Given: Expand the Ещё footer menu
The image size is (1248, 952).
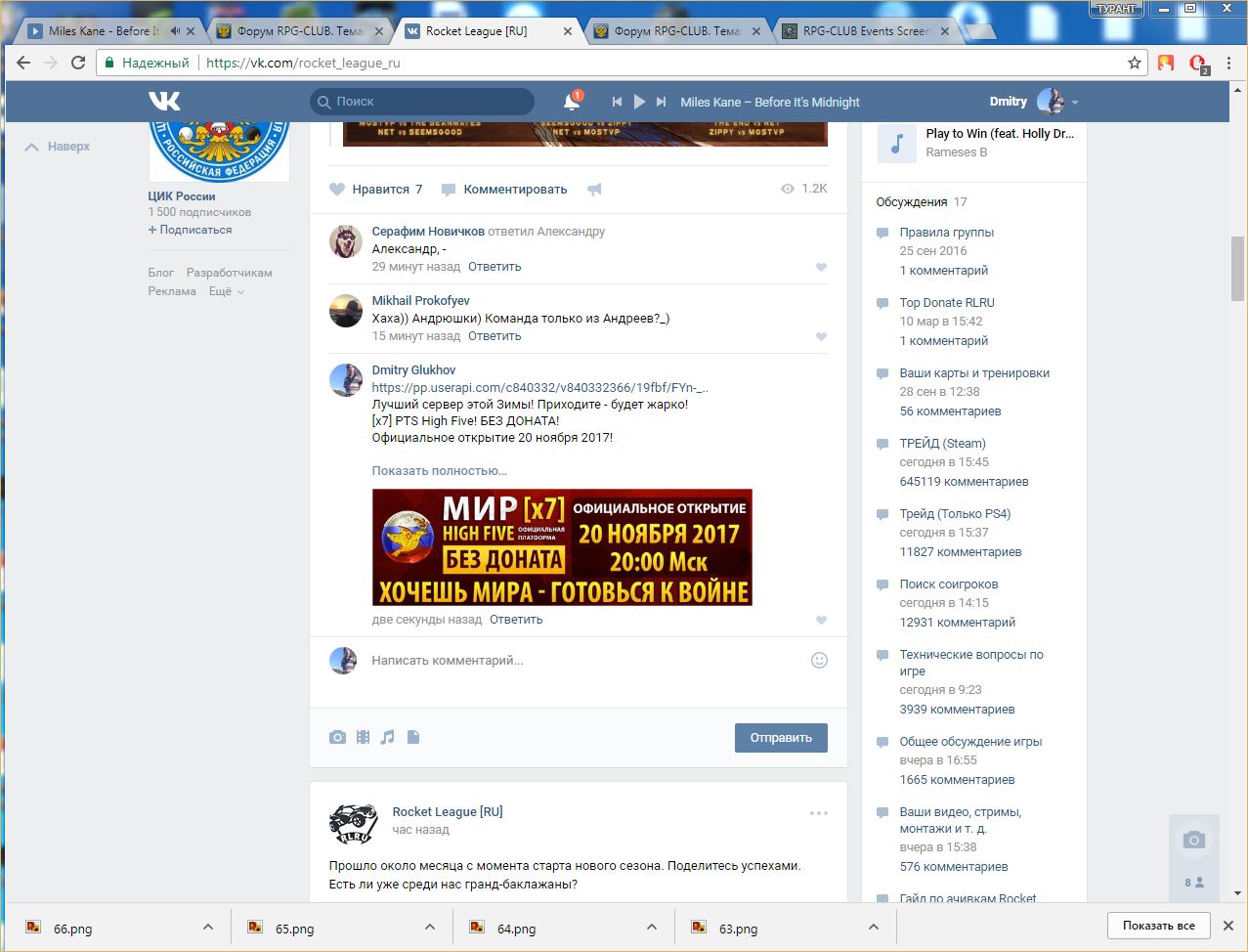Looking at the screenshot, I should pyautogui.click(x=226, y=291).
